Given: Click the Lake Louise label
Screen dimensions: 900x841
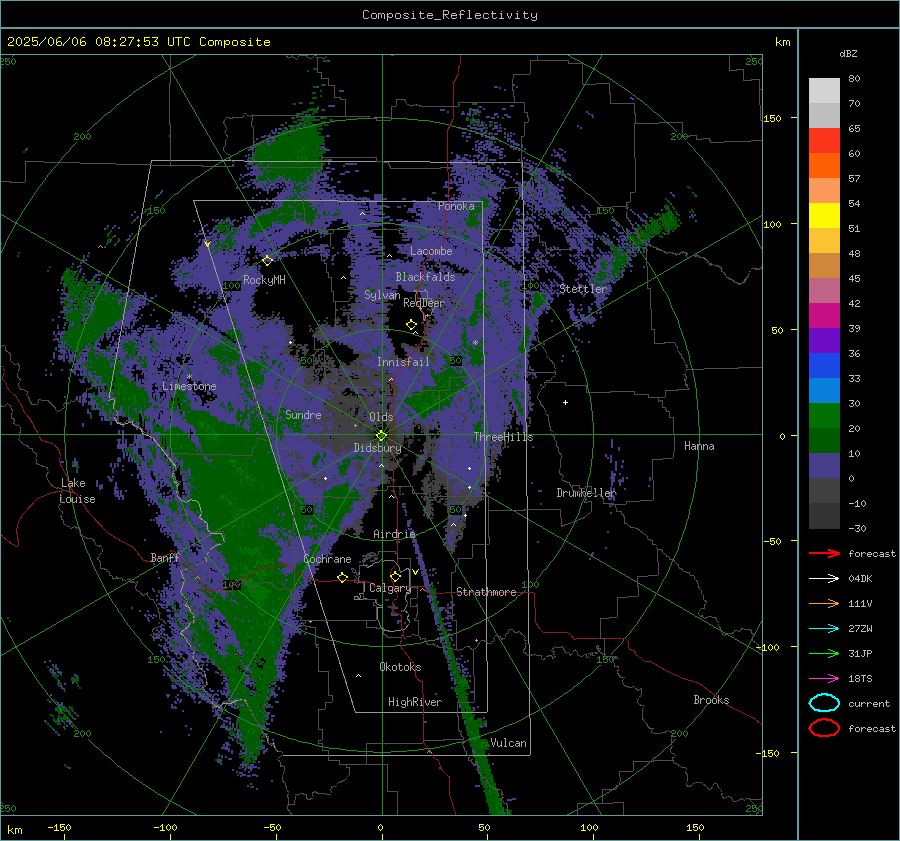Looking at the screenshot, I should tap(77, 491).
